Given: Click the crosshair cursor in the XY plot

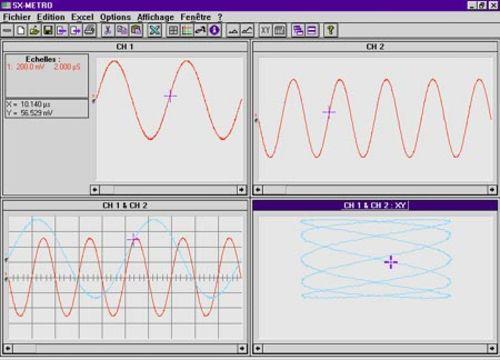Looking at the screenshot, I should click(x=391, y=262).
